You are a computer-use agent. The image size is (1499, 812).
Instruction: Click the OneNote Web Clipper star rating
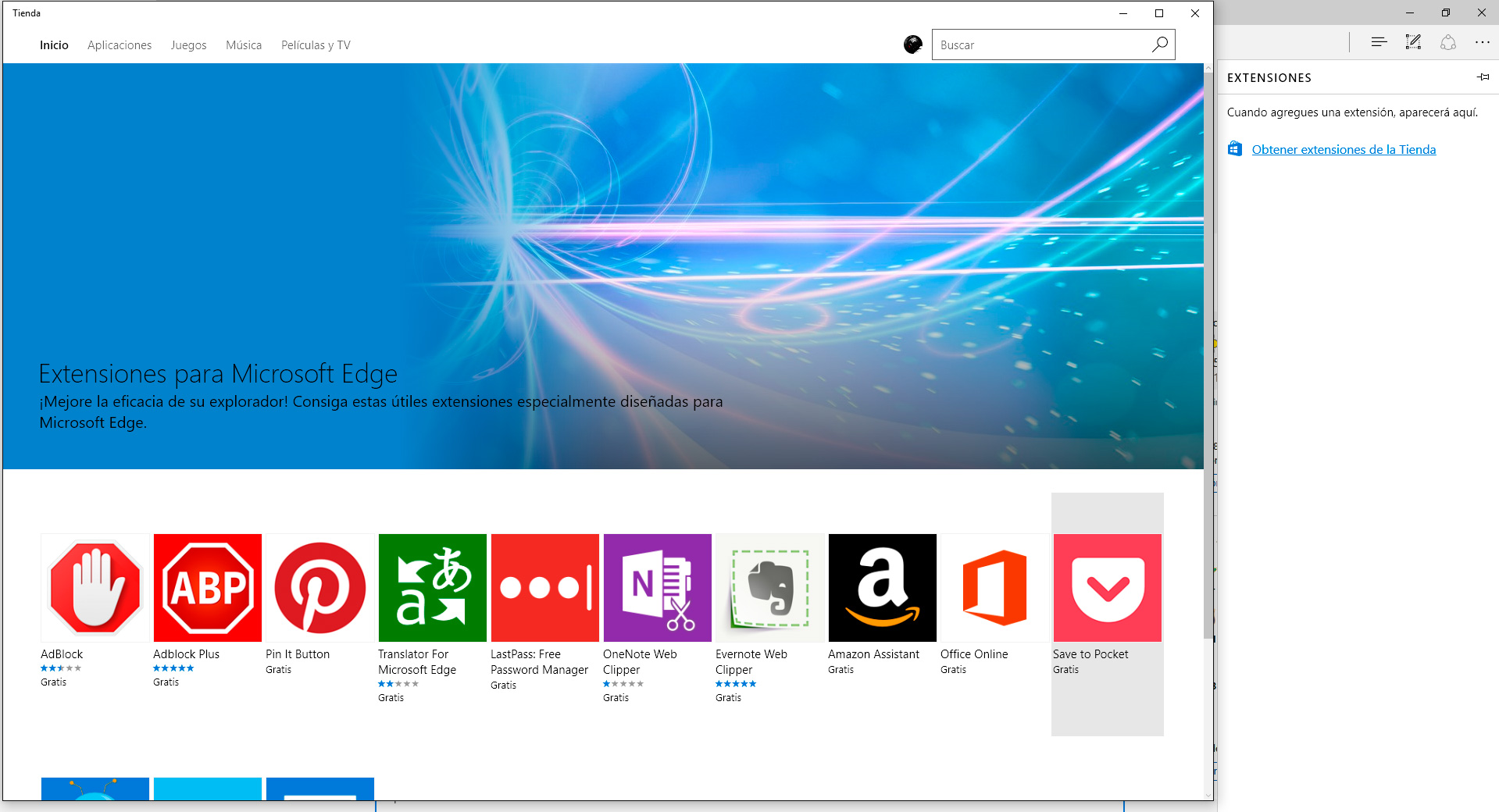[623, 684]
